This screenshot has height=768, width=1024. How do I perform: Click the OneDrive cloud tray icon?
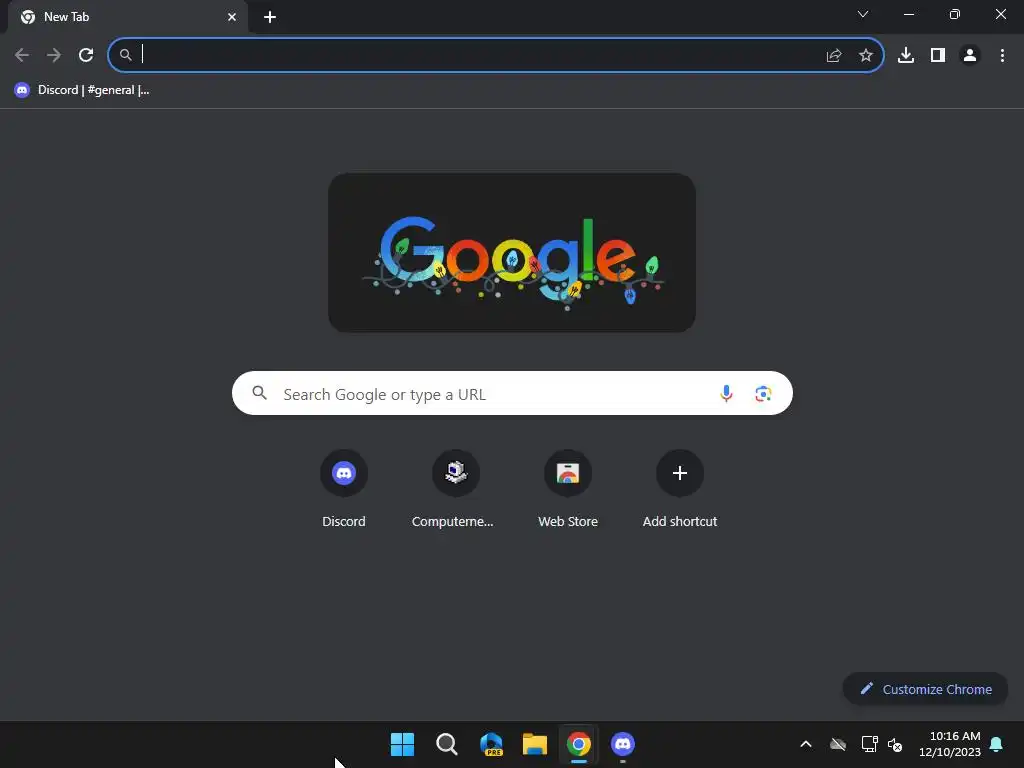click(x=838, y=744)
